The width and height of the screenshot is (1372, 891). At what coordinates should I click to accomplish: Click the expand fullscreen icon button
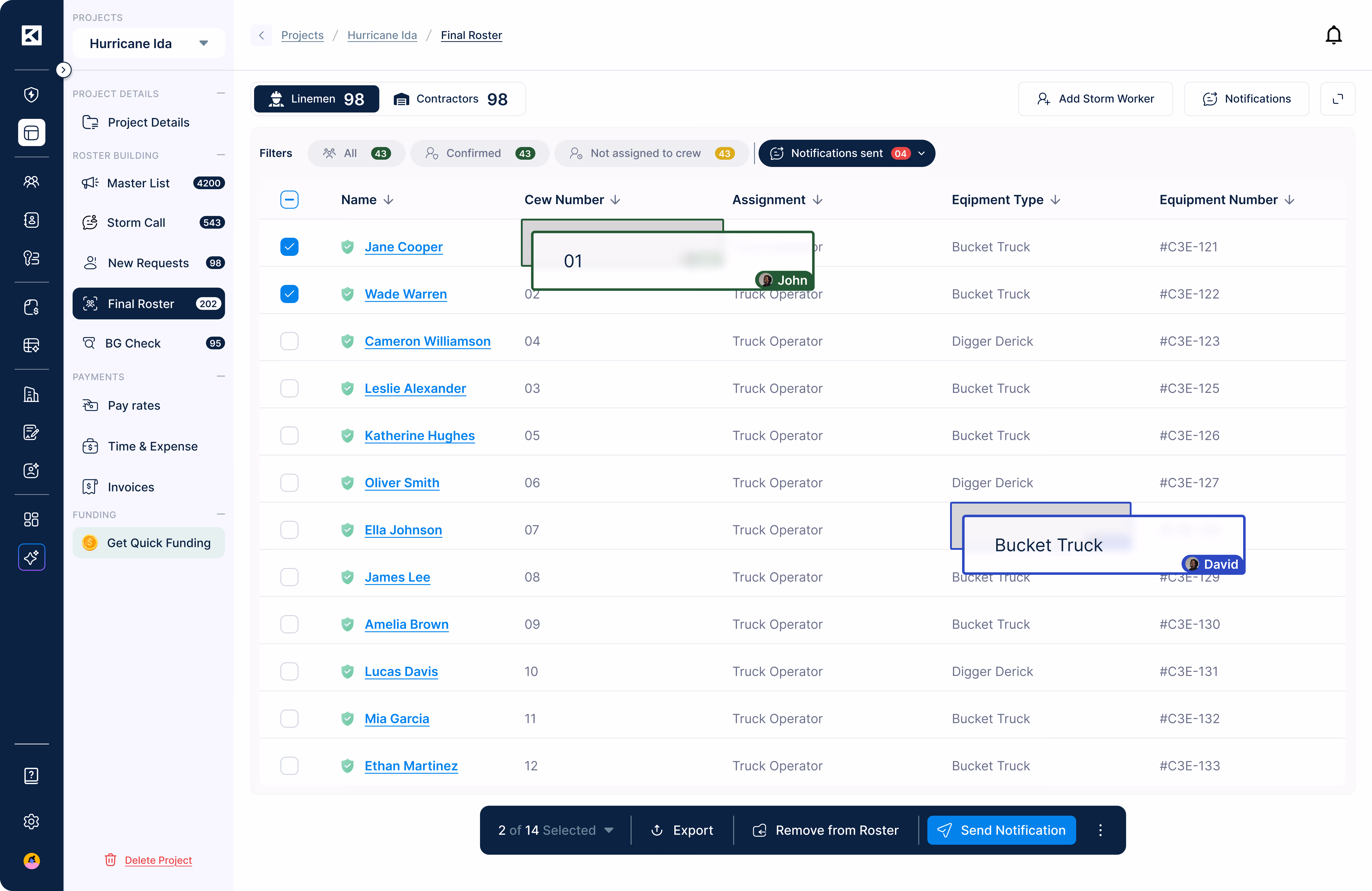[1338, 98]
